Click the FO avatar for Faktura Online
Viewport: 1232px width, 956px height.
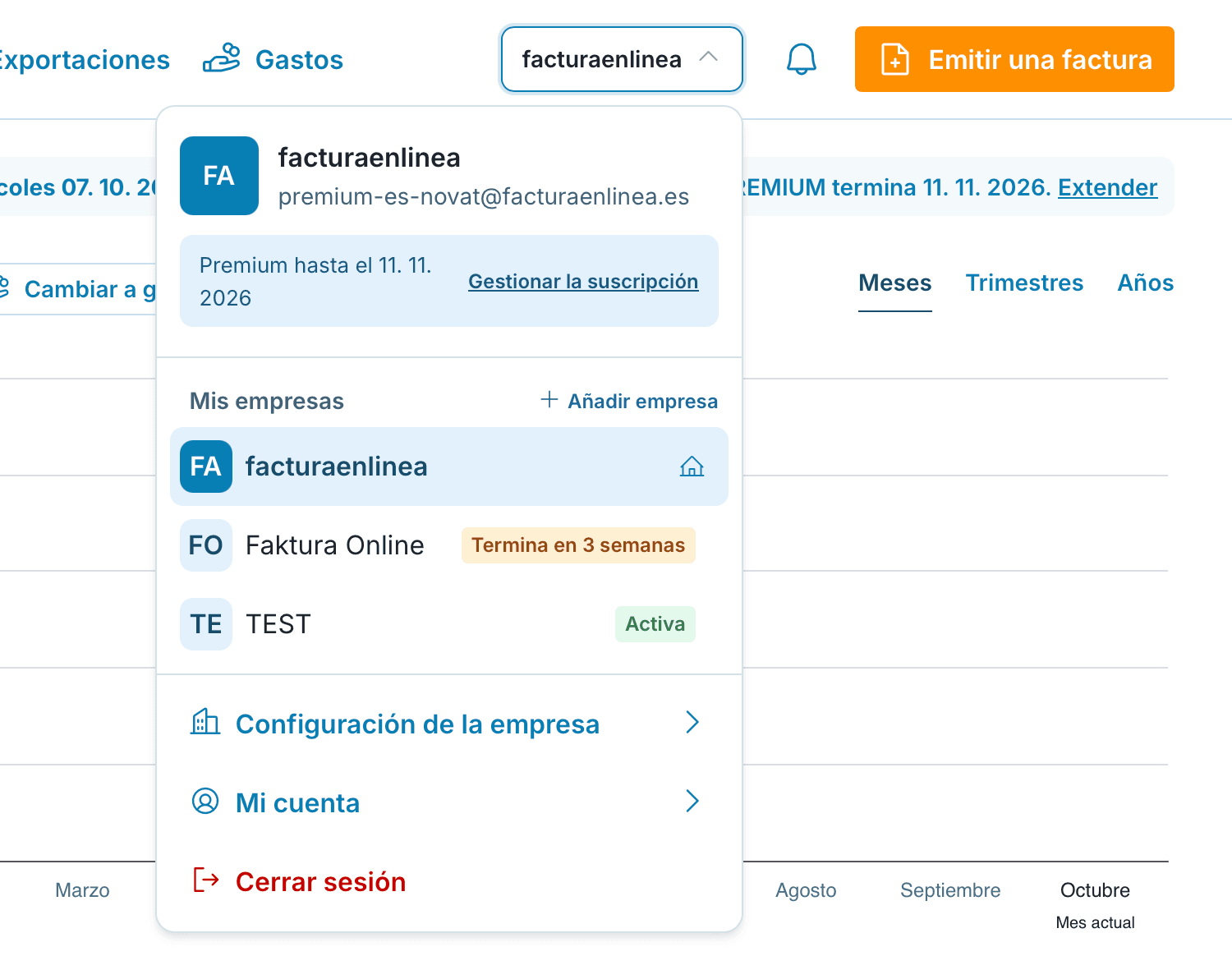coord(206,545)
